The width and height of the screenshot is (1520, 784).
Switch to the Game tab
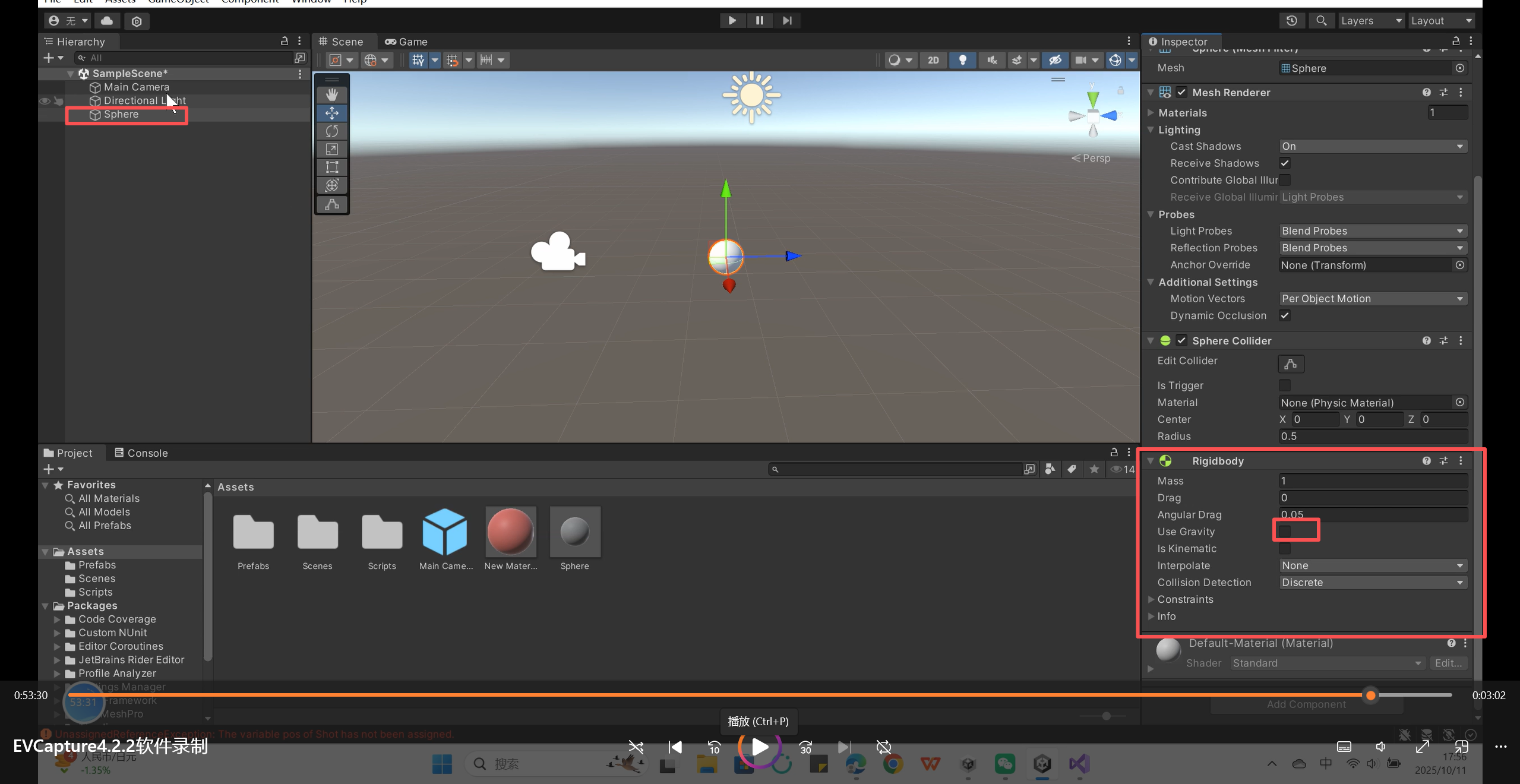tap(406, 42)
